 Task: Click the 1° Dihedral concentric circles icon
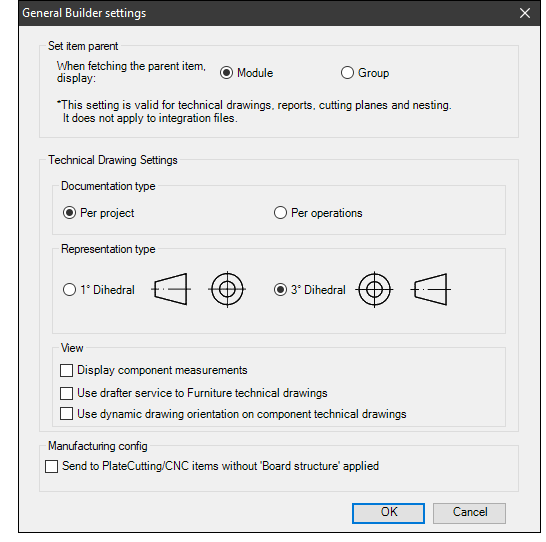point(227,289)
